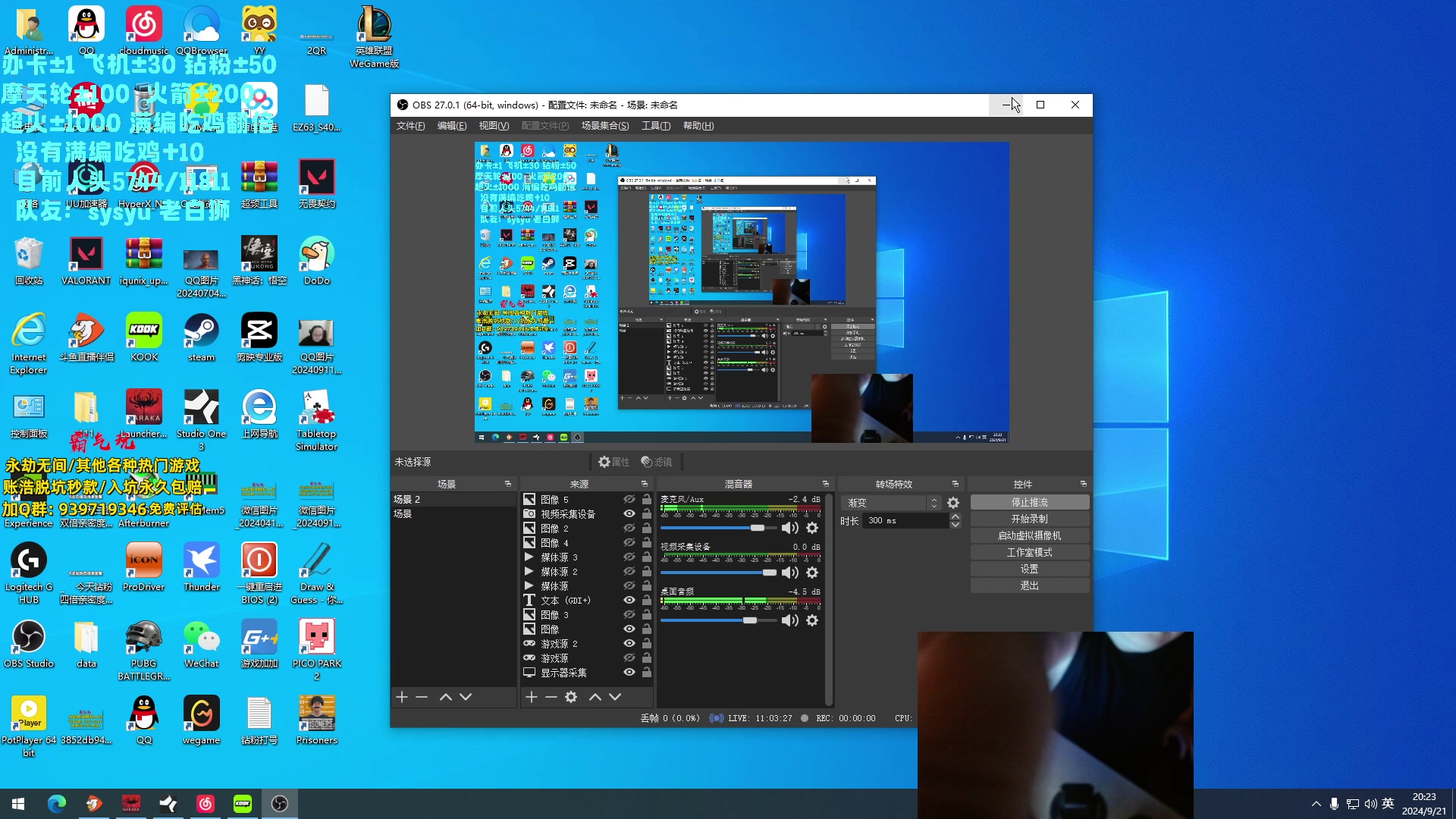Click 退出 button in Controls
Screen dimensions: 1456x819
(x=1030, y=586)
